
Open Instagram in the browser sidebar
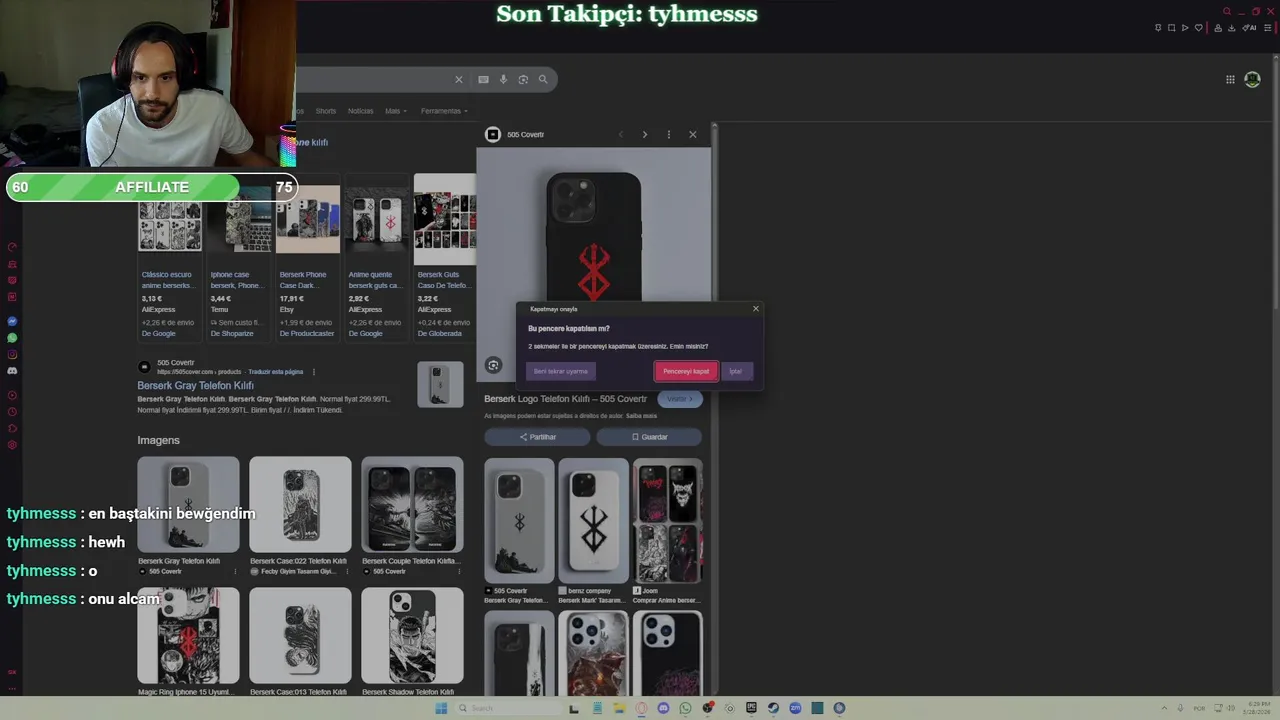click(12, 354)
